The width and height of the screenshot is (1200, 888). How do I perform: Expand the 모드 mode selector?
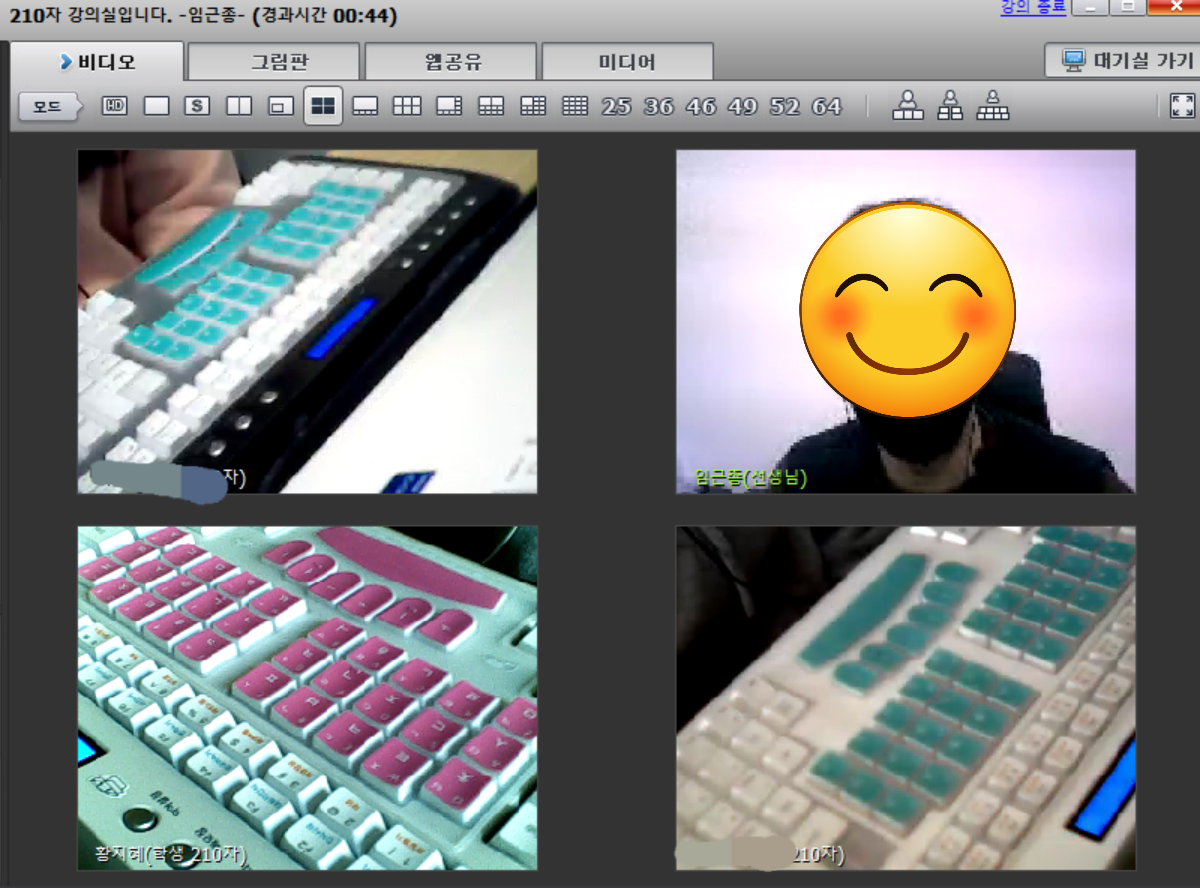tap(49, 106)
